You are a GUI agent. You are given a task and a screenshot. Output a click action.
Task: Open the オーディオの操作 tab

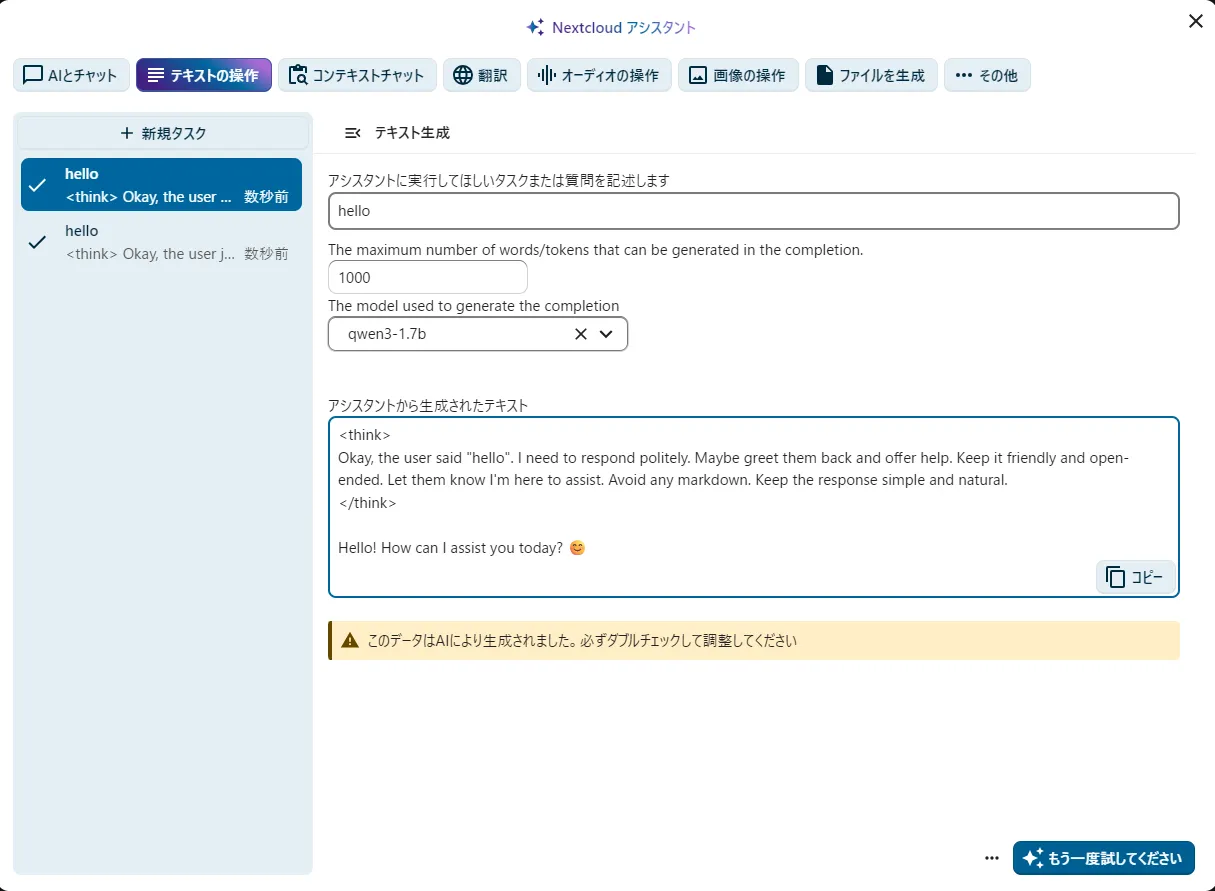598,75
